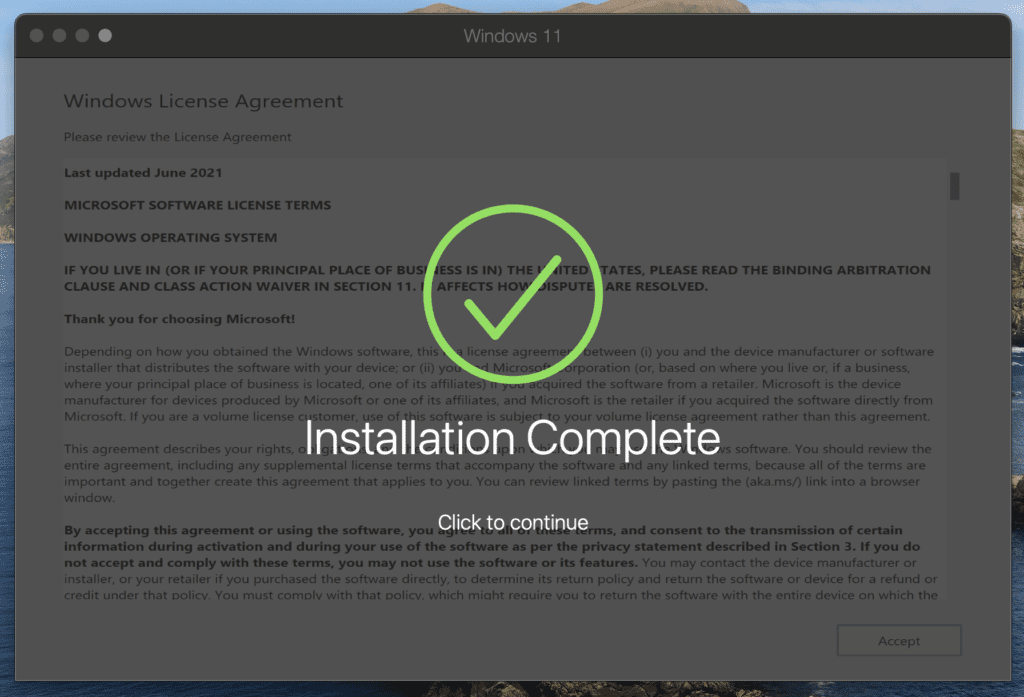Click "MICROSOFT SOFTWARE LICENSE TERMS" line
Image resolution: width=1024 pixels, height=697 pixels.
(197, 205)
